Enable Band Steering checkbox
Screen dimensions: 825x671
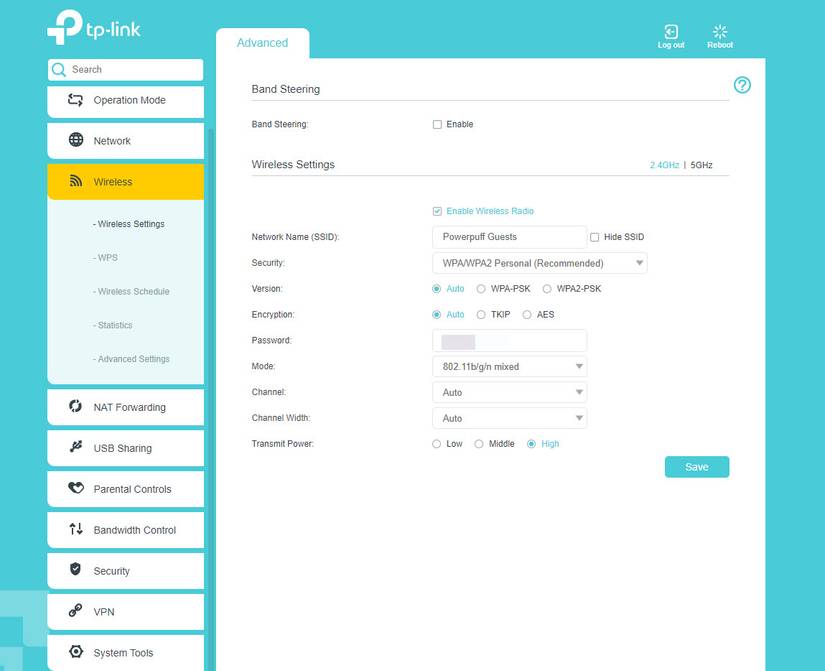coord(437,124)
